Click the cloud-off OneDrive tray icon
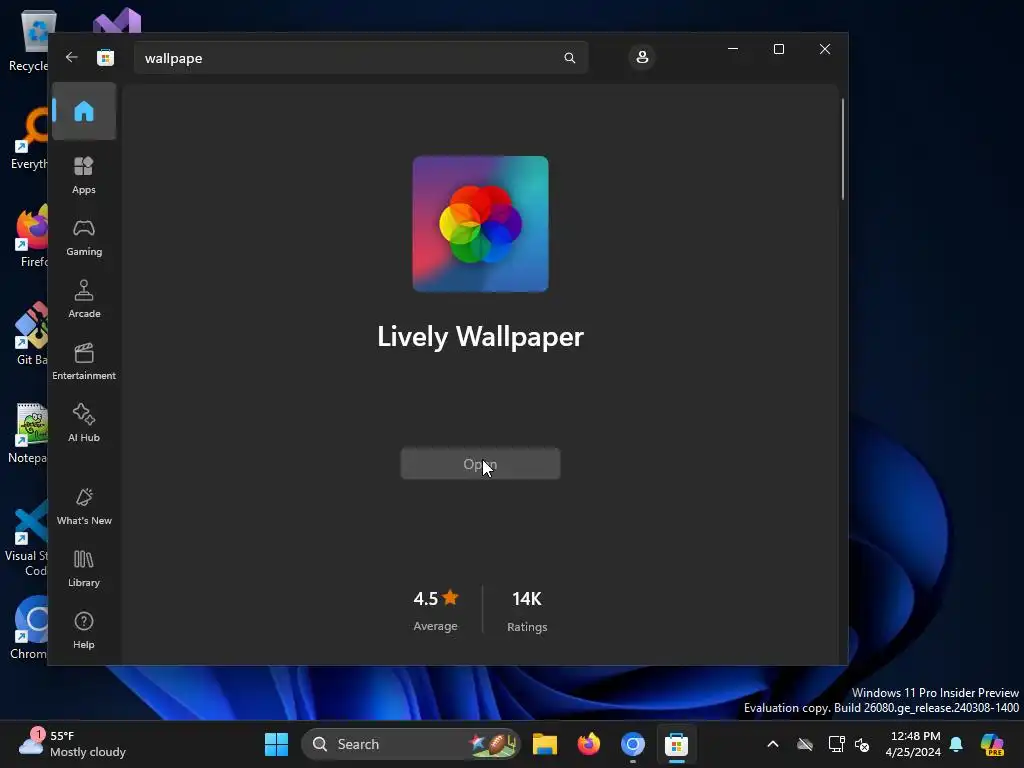 pyautogui.click(x=805, y=744)
